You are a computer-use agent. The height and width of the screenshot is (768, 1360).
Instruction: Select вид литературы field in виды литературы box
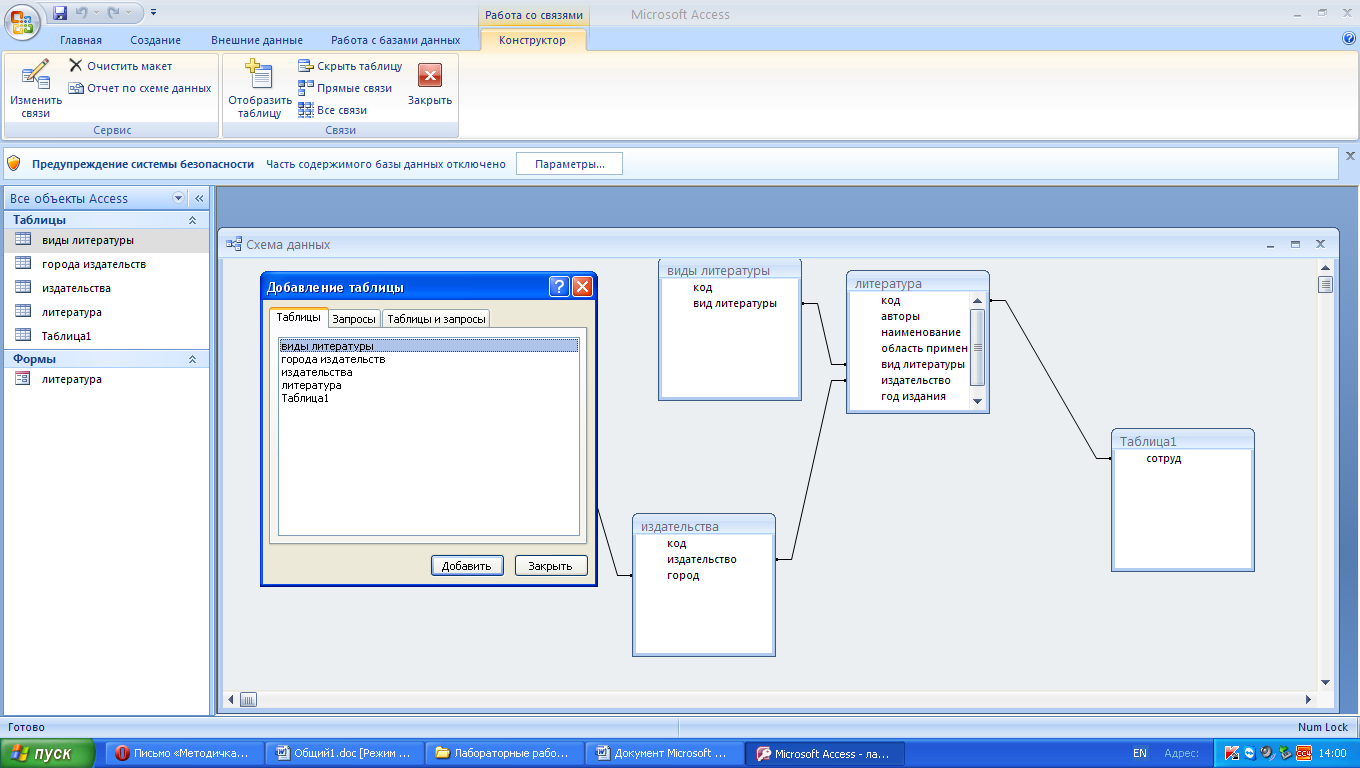735,303
